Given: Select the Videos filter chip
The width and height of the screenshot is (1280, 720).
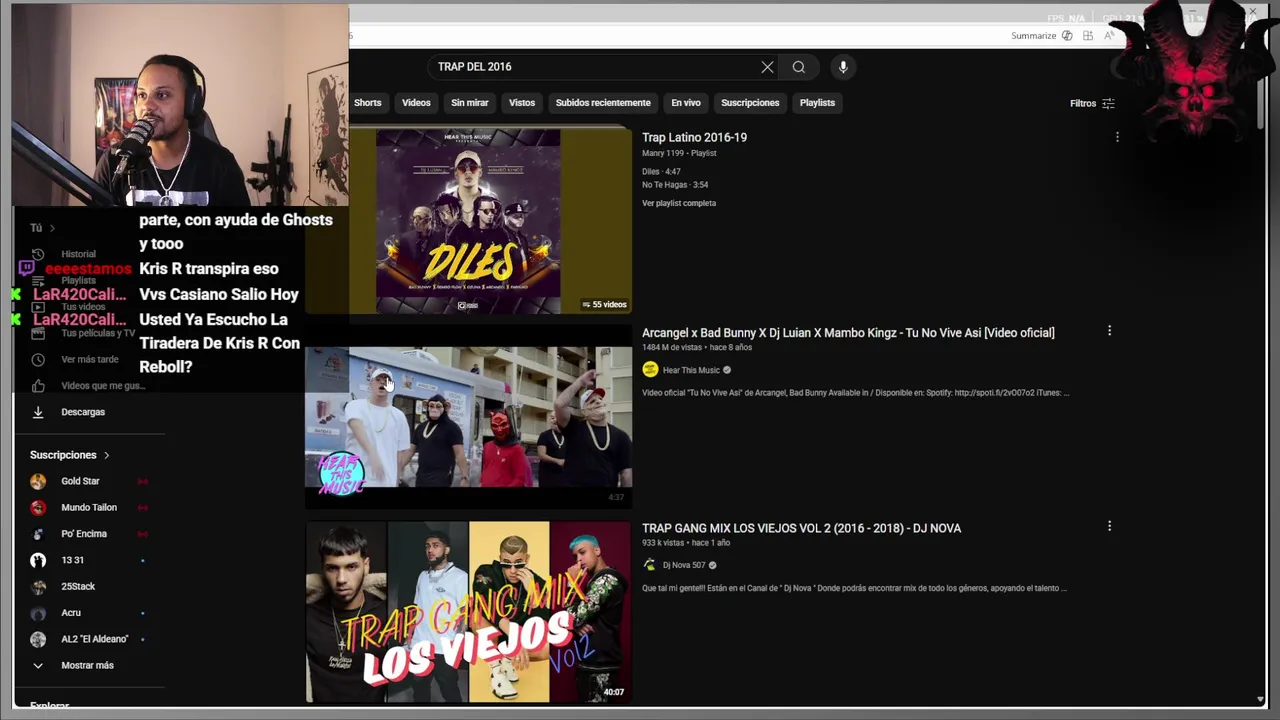Looking at the screenshot, I should (416, 103).
